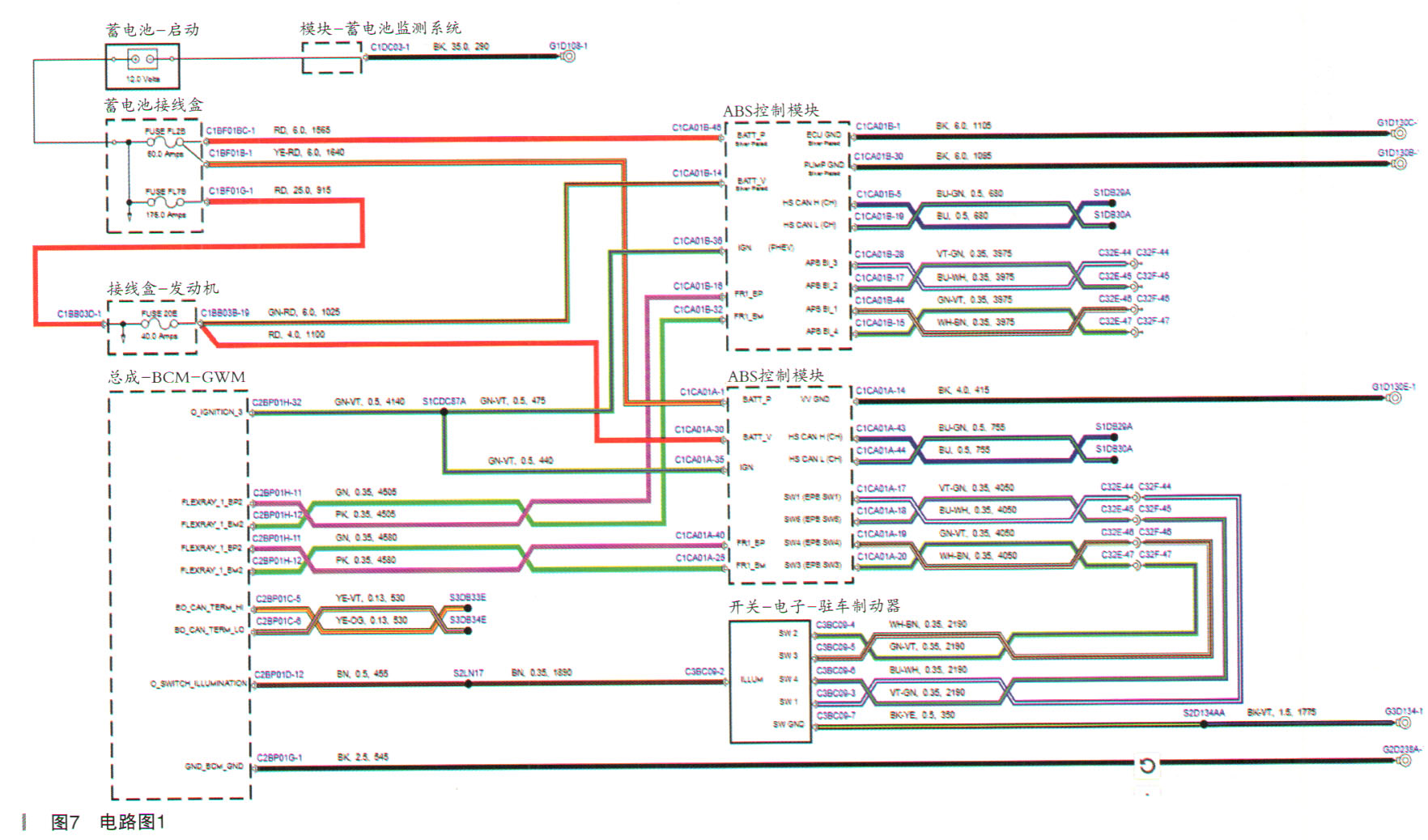Click wire label BK, 4.0, 415
Image resolution: width=1428 pixels, height=840 pixels.
click(964, 390)
